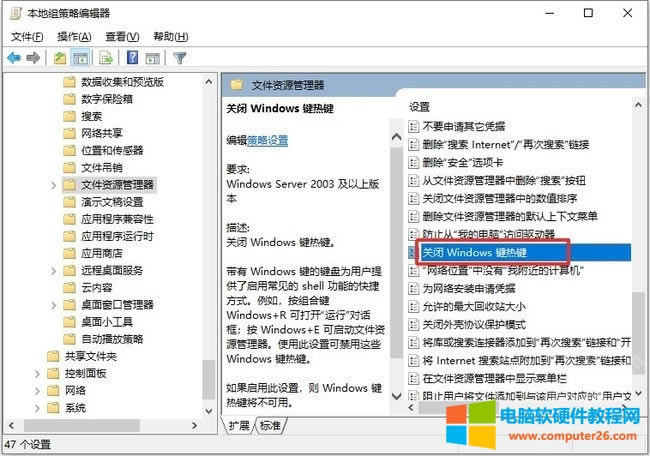Expand the 桌面窗口管理器 tree node
This screenshot has width=650, height=456.
coord(53,305)
